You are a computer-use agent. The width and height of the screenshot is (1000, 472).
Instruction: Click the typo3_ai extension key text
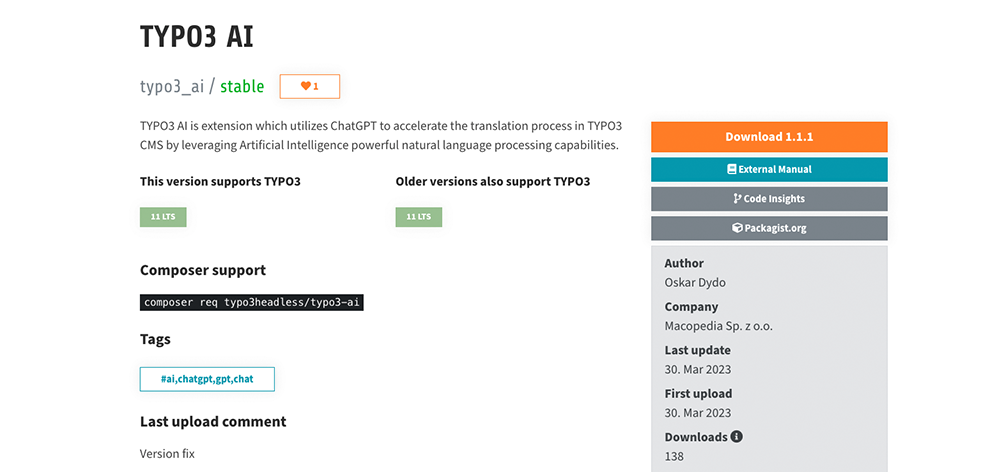(172, 87)
